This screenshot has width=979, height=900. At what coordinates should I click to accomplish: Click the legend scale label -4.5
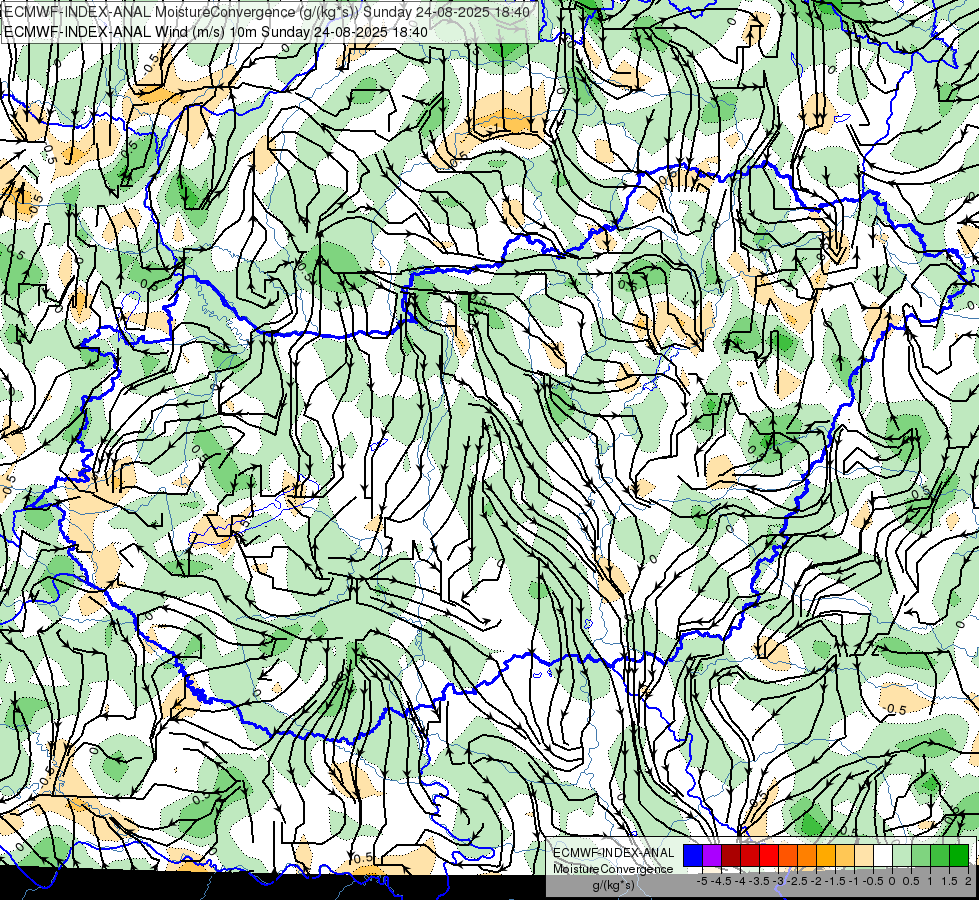721,881
